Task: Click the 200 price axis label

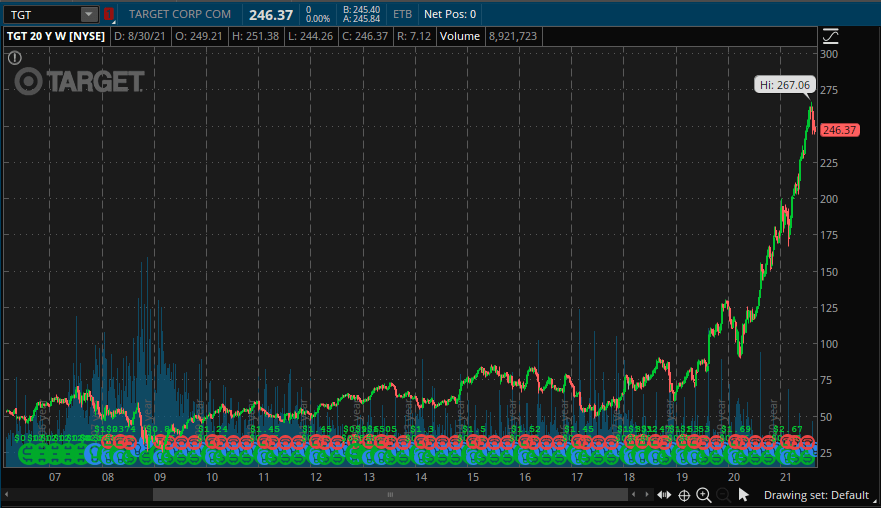Action: pos(829,199)
